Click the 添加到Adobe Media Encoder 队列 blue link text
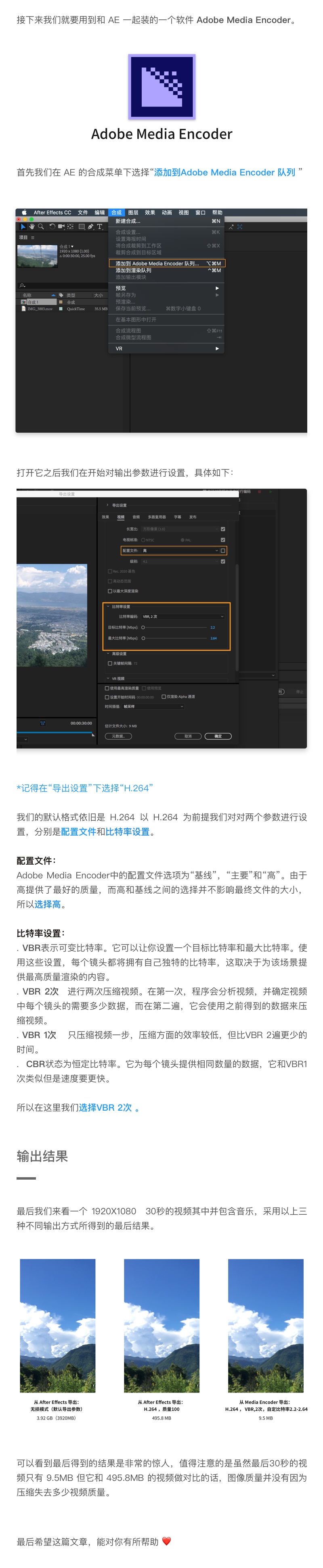 click(225, 172)
